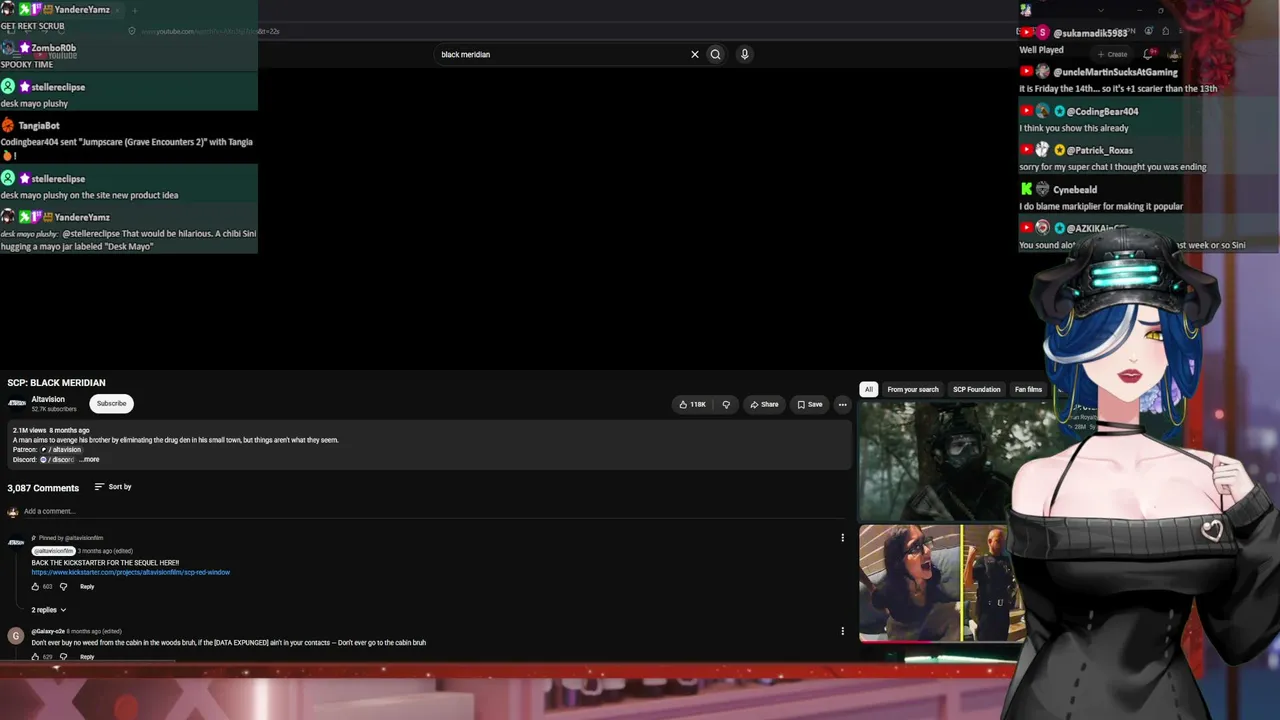Image resolution: width=1280 pixels, height=720 pixels.
Task: Click Cynebeald's markiplier chat message
Action: pyautogui.click(x=1101, y=206)
